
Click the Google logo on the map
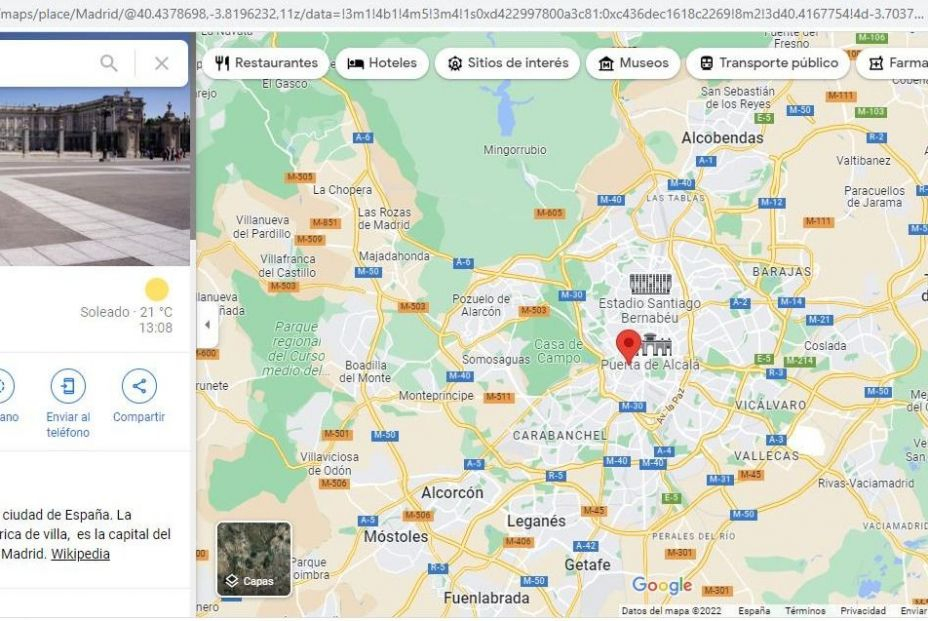(x=664, y=585)
